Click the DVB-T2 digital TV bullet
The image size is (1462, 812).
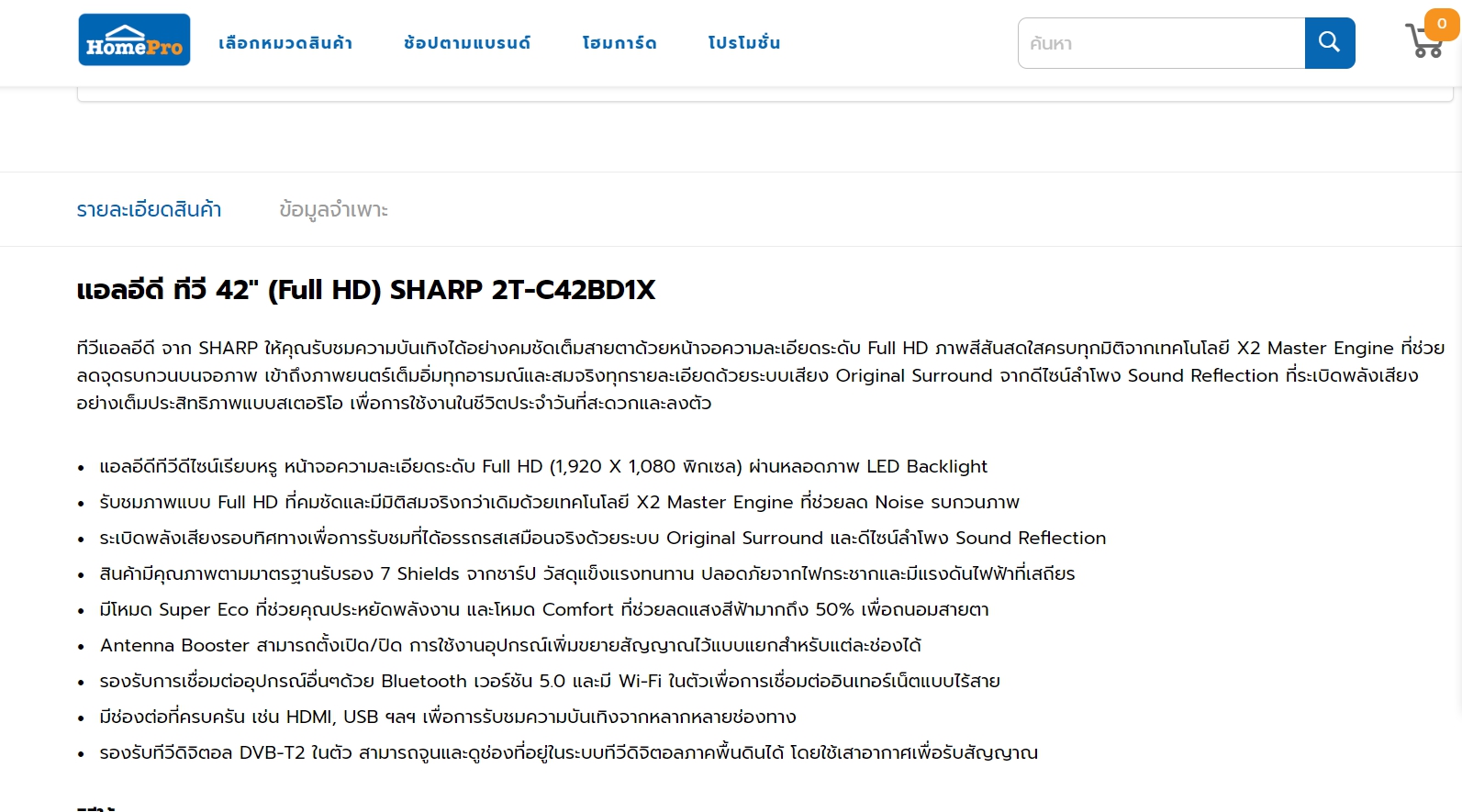tap(569, 752)
